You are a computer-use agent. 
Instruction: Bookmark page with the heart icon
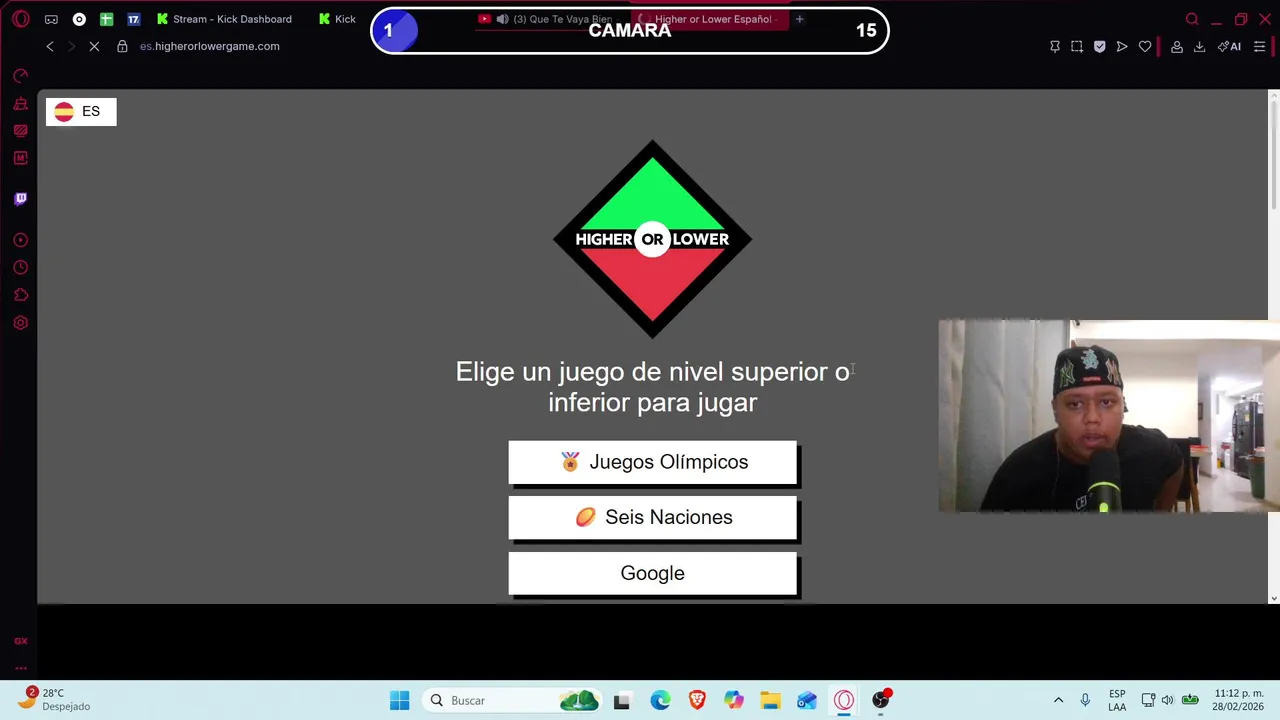click(1145, 46)
